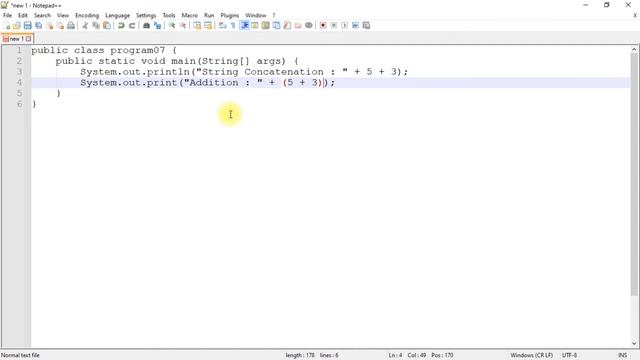Viewport: 640px width, 360px height.
Task: Open Find dialog via binoculars icon
Action: point(146,26)
